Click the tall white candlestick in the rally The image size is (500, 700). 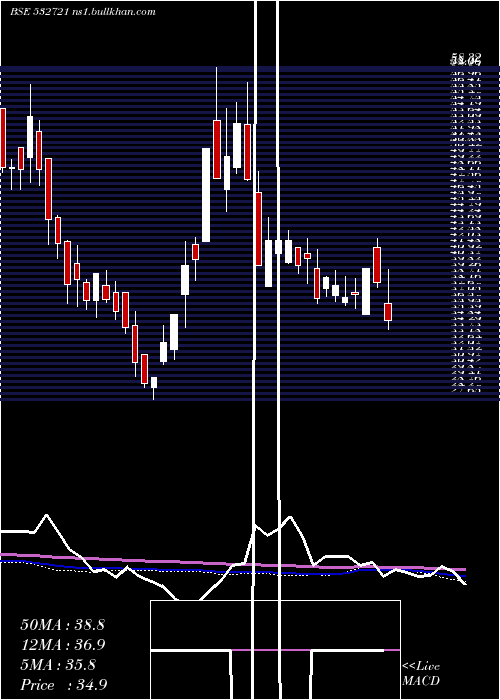206,195
